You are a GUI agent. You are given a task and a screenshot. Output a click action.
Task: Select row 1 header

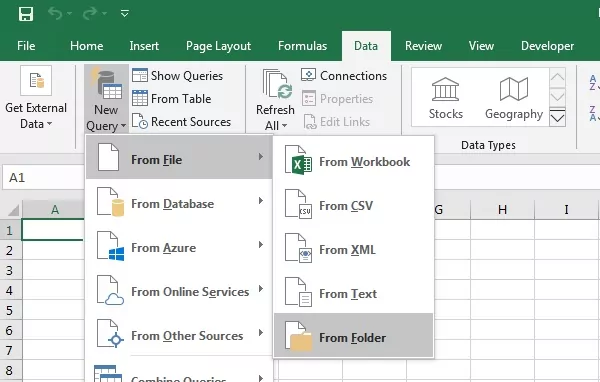click(10, 230)
